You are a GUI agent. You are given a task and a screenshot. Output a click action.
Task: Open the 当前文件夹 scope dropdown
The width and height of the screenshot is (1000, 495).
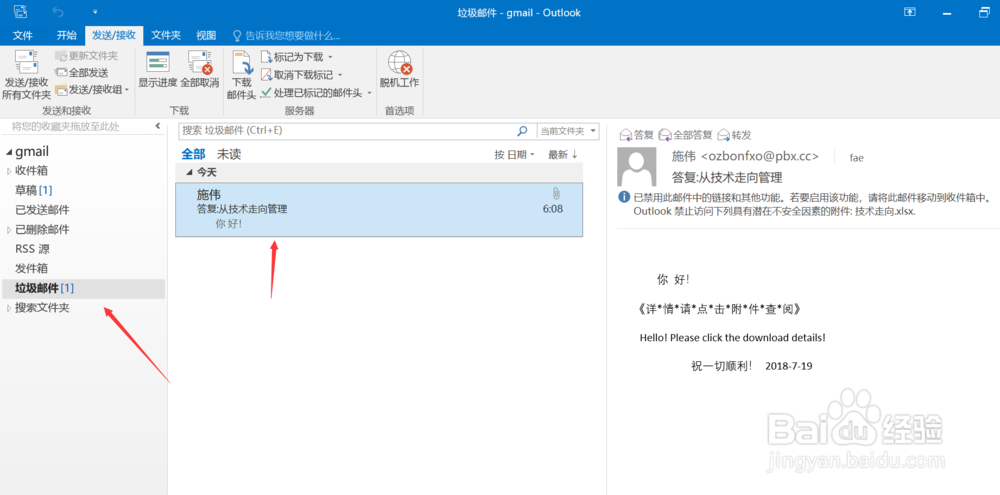568,131
